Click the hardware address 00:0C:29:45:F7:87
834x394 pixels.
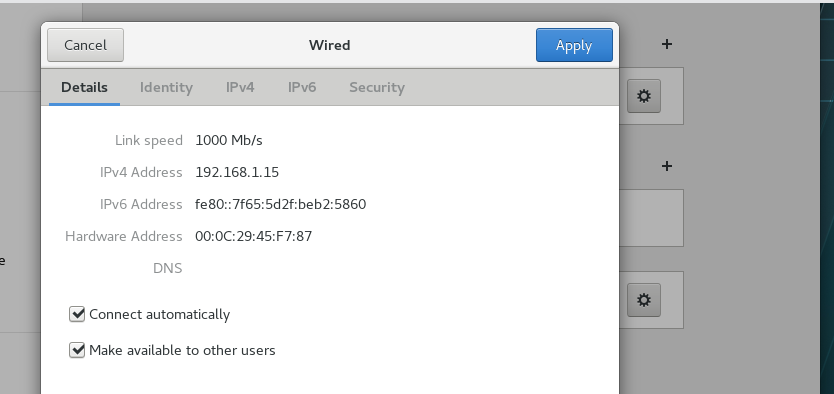pyautogui.click(x=254, y=236)
